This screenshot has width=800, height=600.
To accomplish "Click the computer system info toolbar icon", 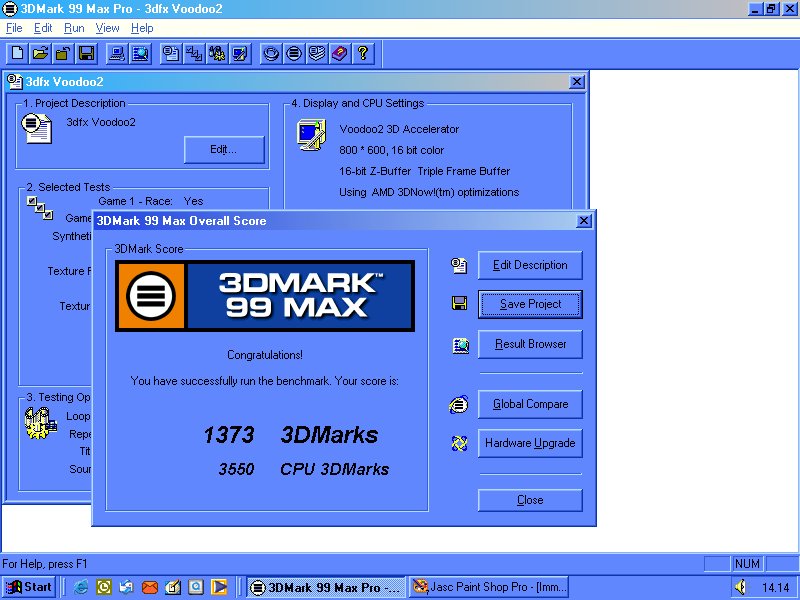I will [x=117, y=53].
